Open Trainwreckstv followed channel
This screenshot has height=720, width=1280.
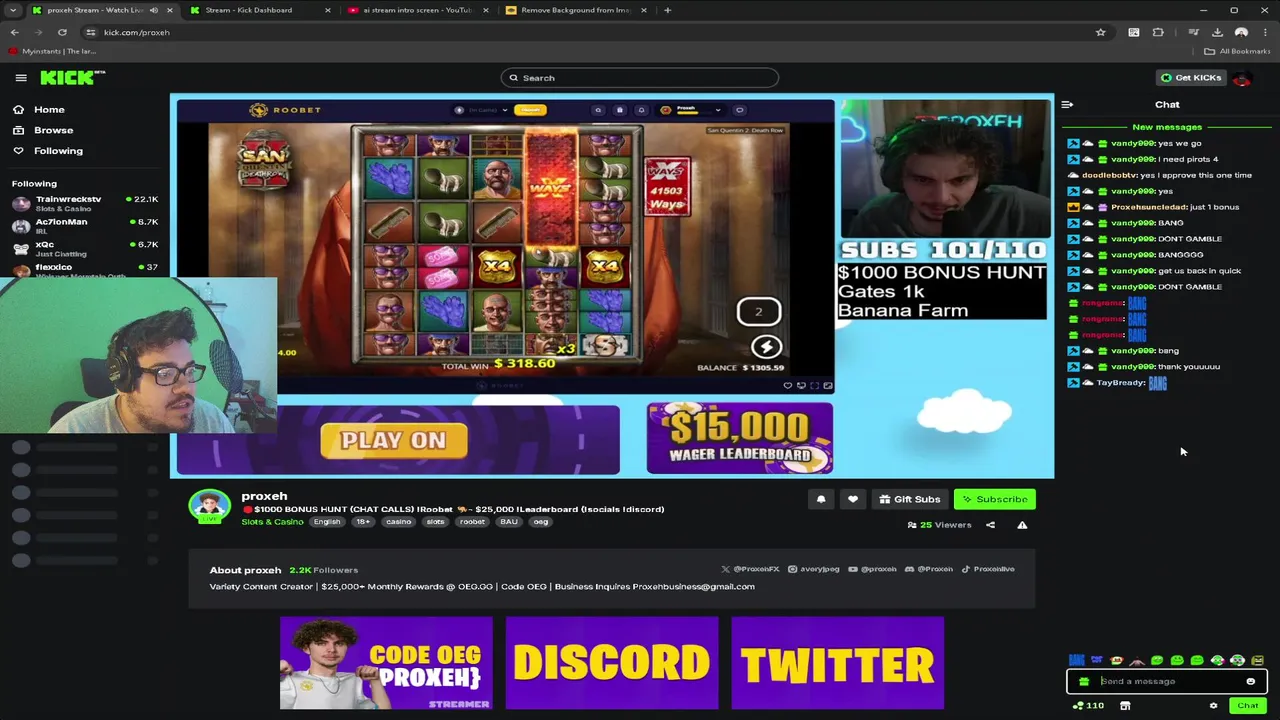click(x=84, y=203)
